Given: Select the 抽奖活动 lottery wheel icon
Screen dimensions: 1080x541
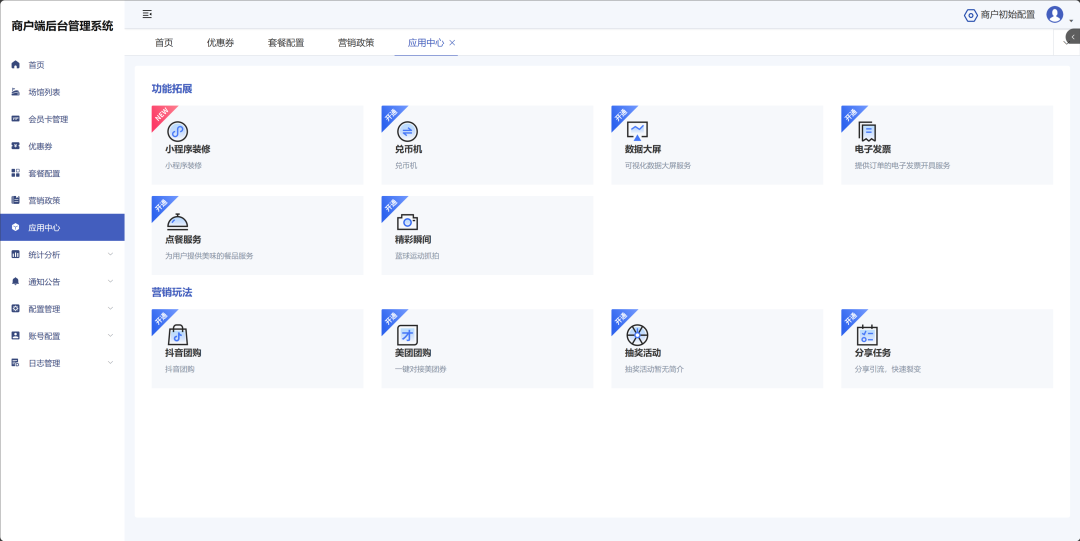Looking at the screenshot, I should tap(637, 335).
